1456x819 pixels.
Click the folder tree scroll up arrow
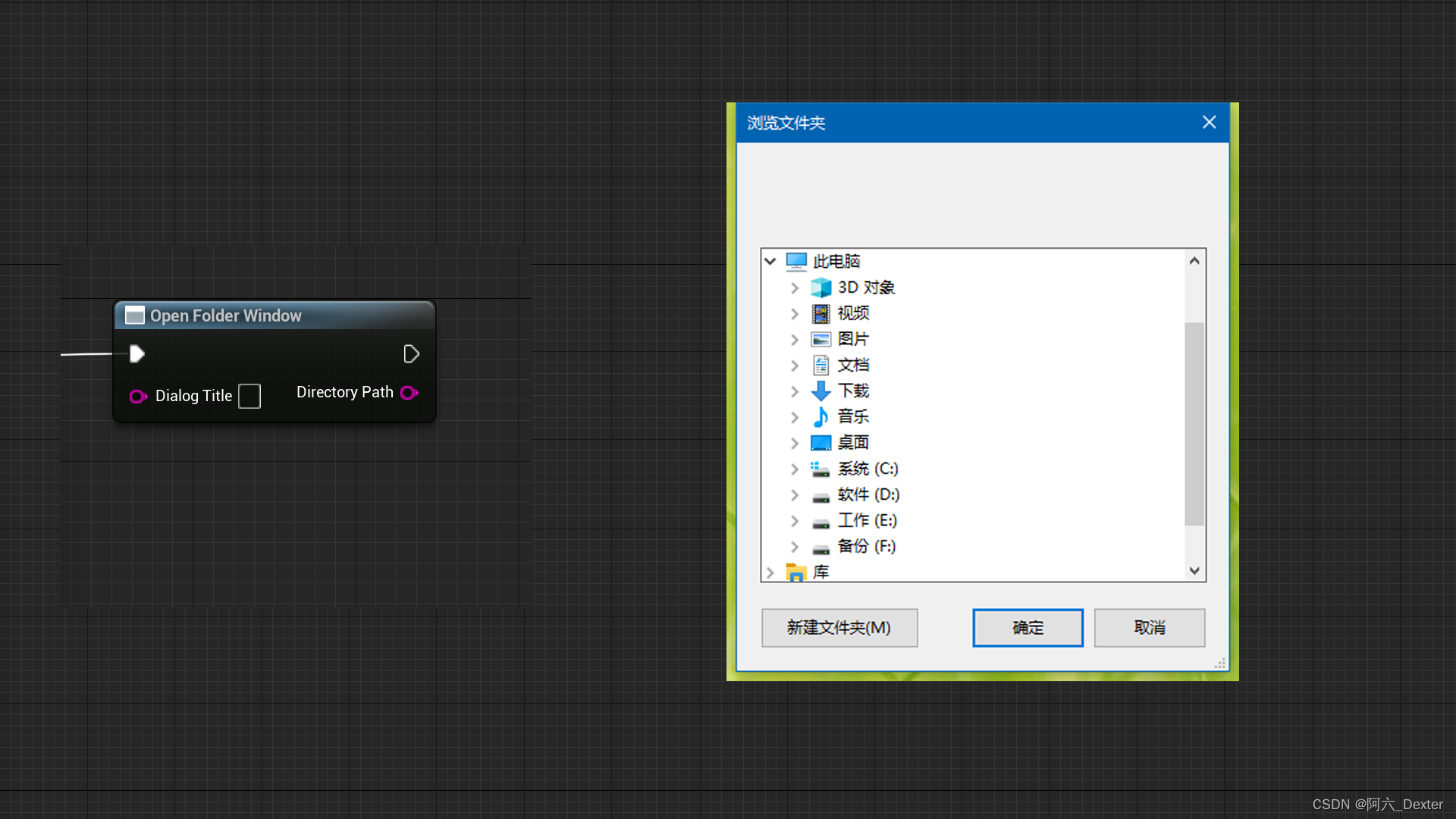click(1194, 261)
